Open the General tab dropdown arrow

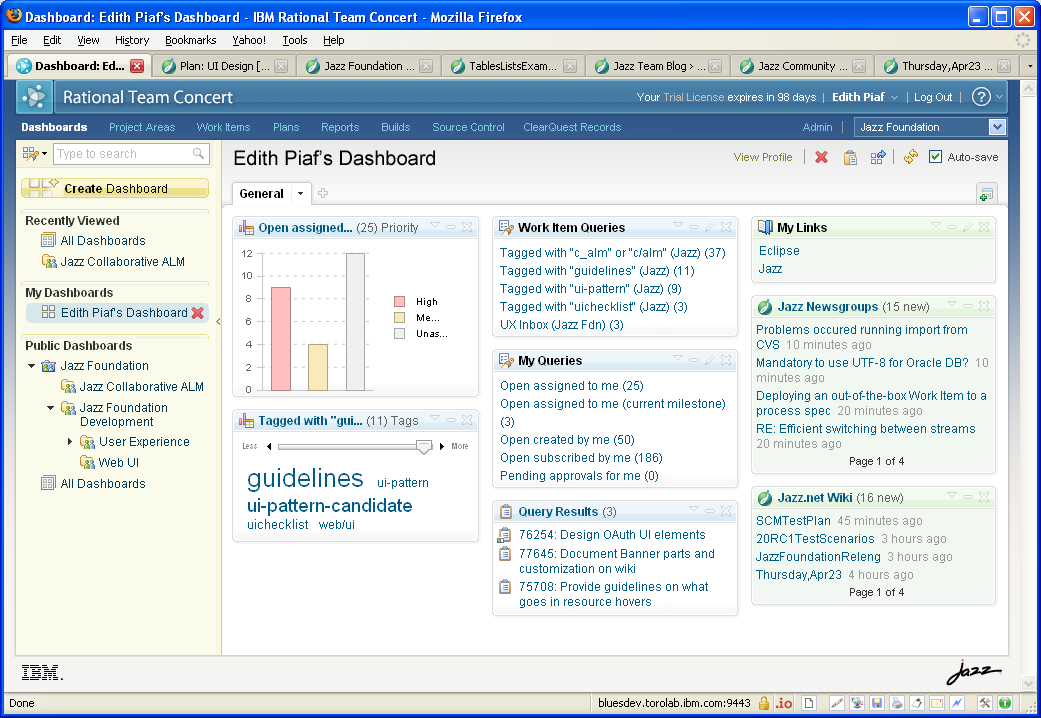(x=300, y=193)
